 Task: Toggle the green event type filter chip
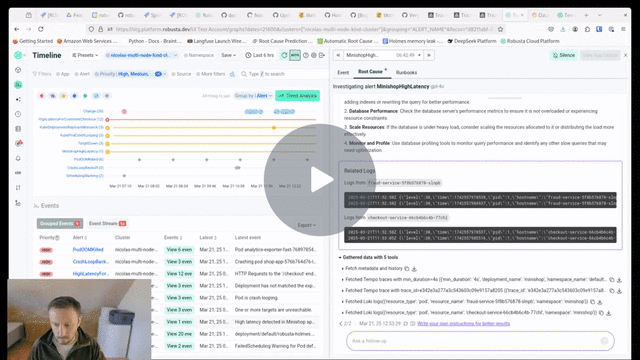pos(85,96)
